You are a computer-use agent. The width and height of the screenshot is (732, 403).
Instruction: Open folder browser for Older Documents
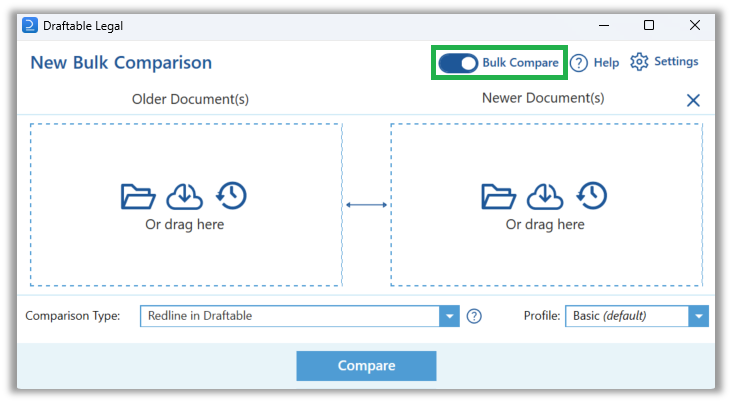138,196
